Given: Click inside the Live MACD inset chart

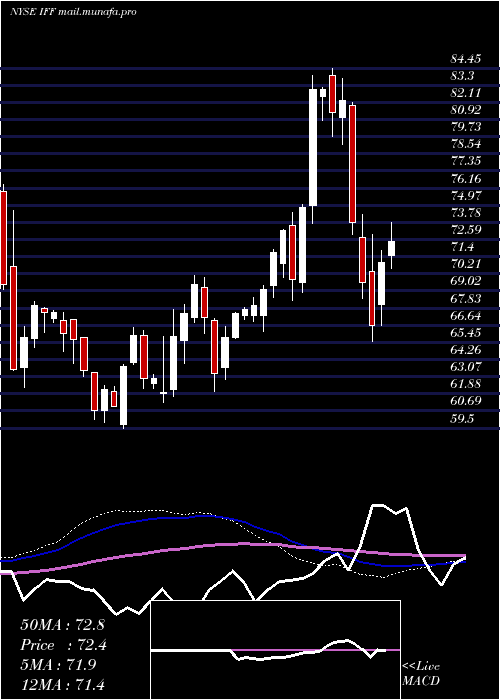Looking at the screenshot, I should (x=275, y=650).
